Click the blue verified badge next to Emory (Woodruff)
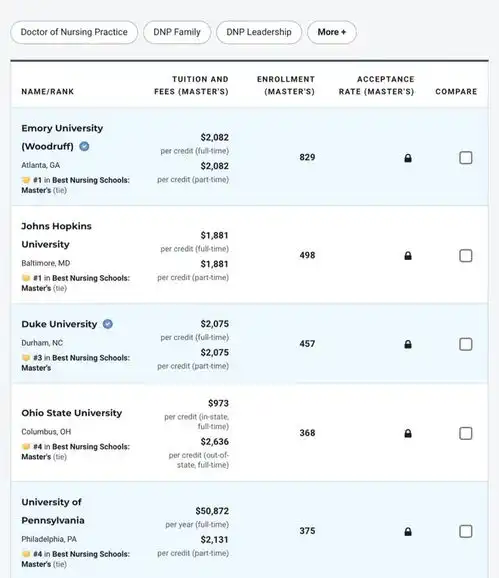The height and width of the screenshot is (578, 499). (84, 146)
